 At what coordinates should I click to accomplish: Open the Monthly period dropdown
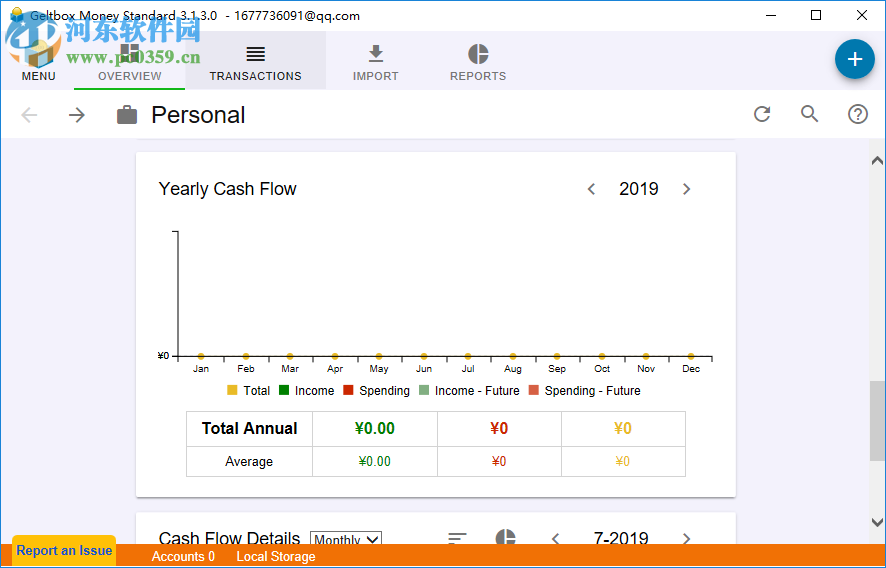pyautogui.click(x=346, y=539)
